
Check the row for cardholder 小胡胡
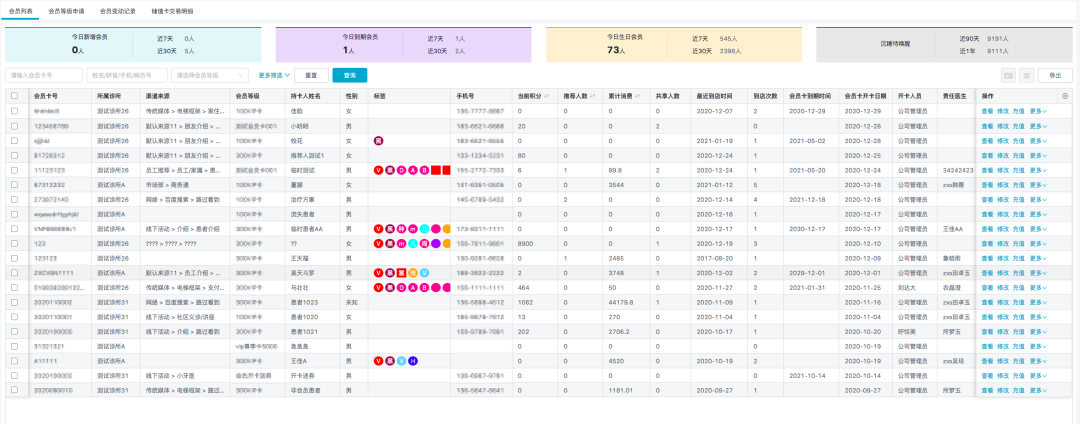pyautogui.click(x=15, y=126)
